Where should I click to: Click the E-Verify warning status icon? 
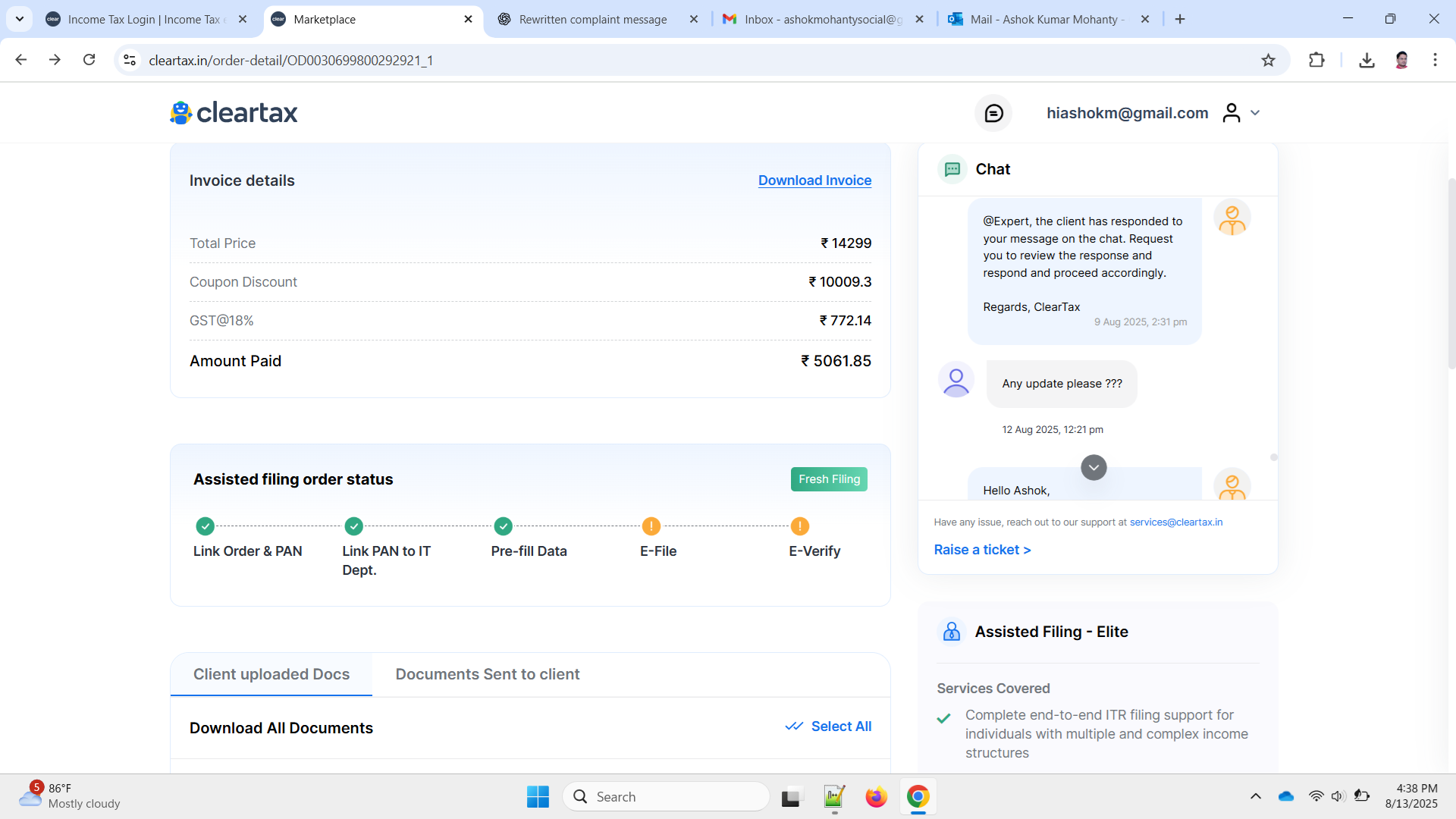[799, 526]
